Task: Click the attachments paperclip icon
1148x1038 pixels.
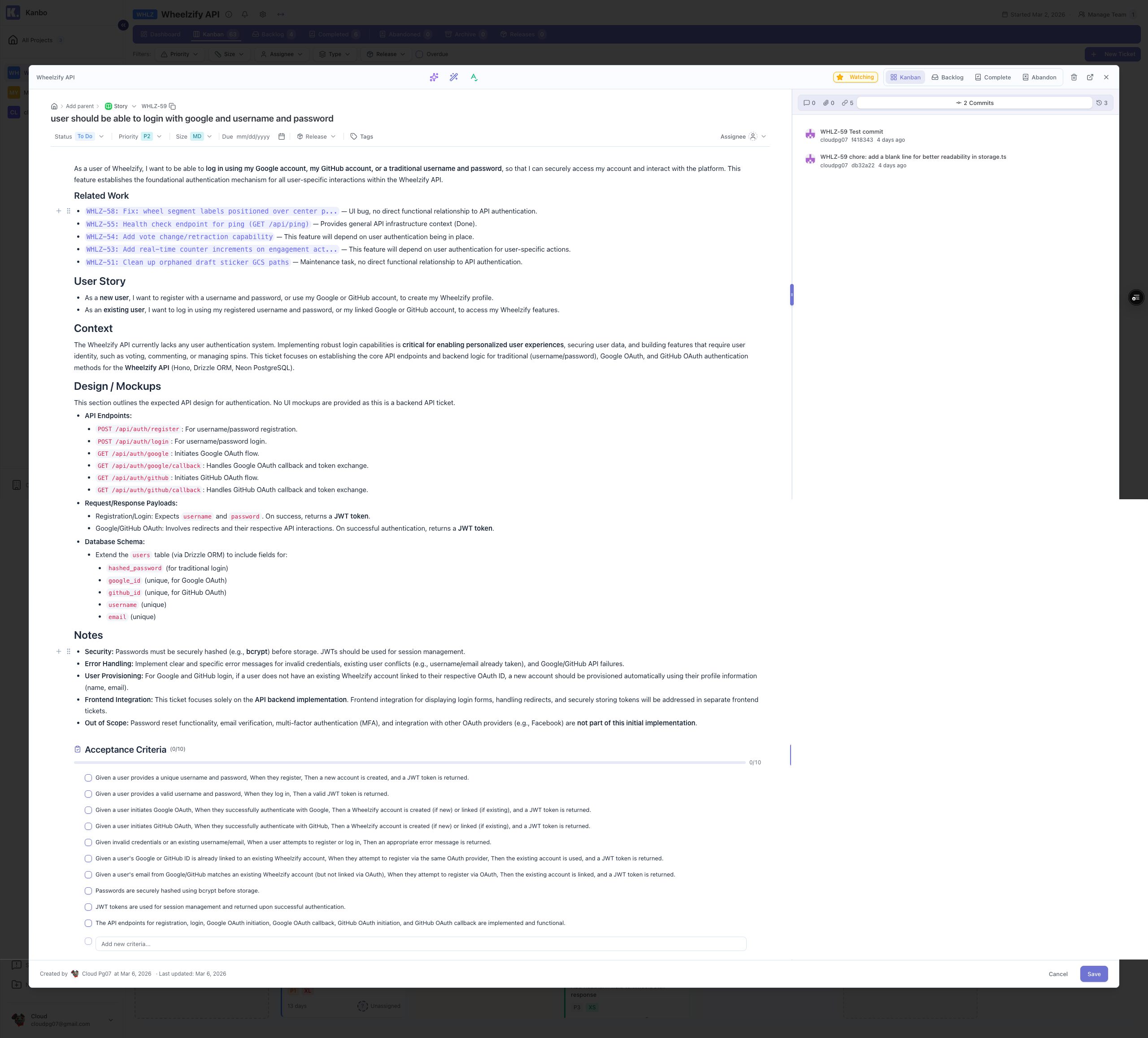Action: (x=827, y=103)
